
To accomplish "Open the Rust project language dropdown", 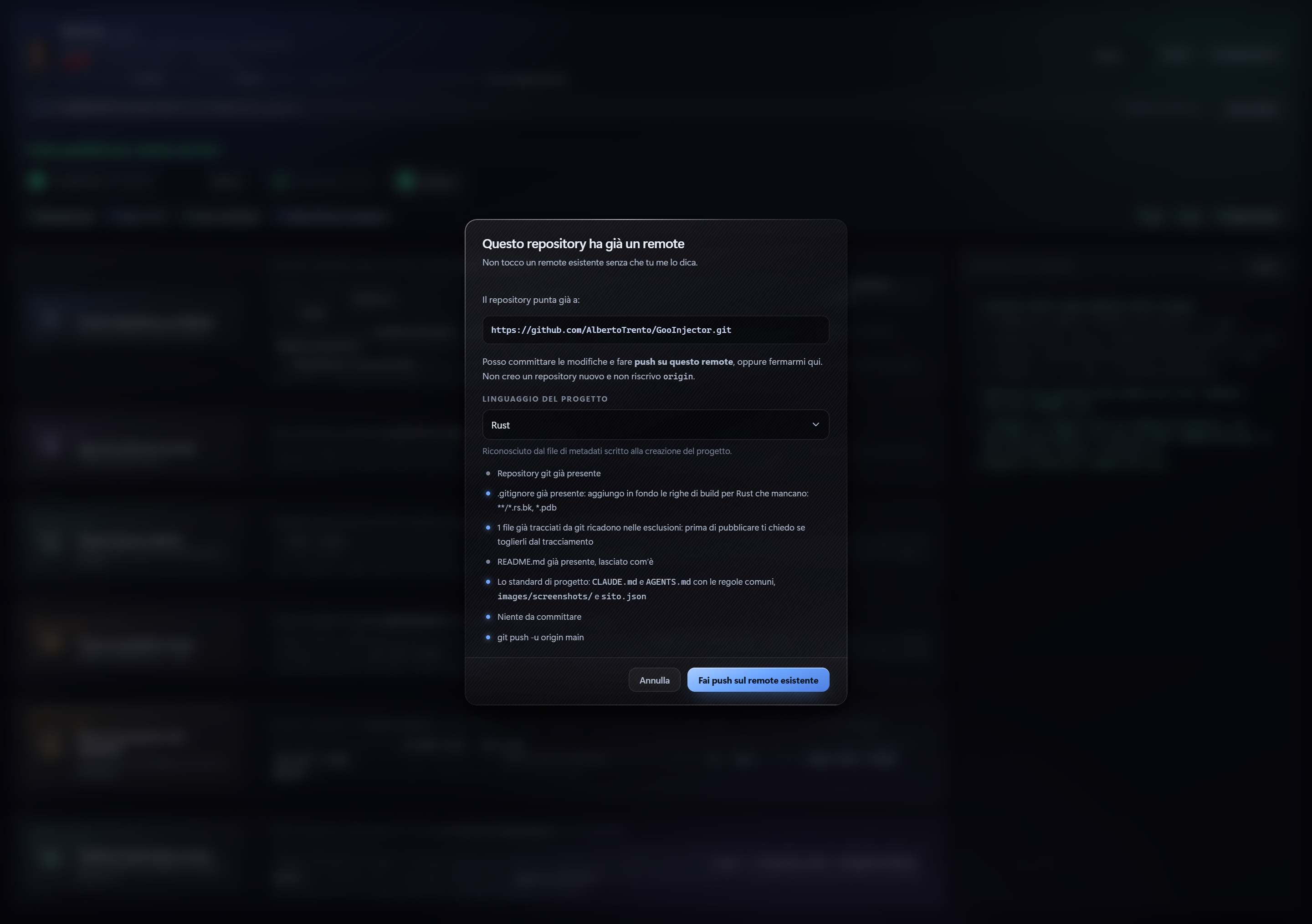I will [x=656, y=424].
